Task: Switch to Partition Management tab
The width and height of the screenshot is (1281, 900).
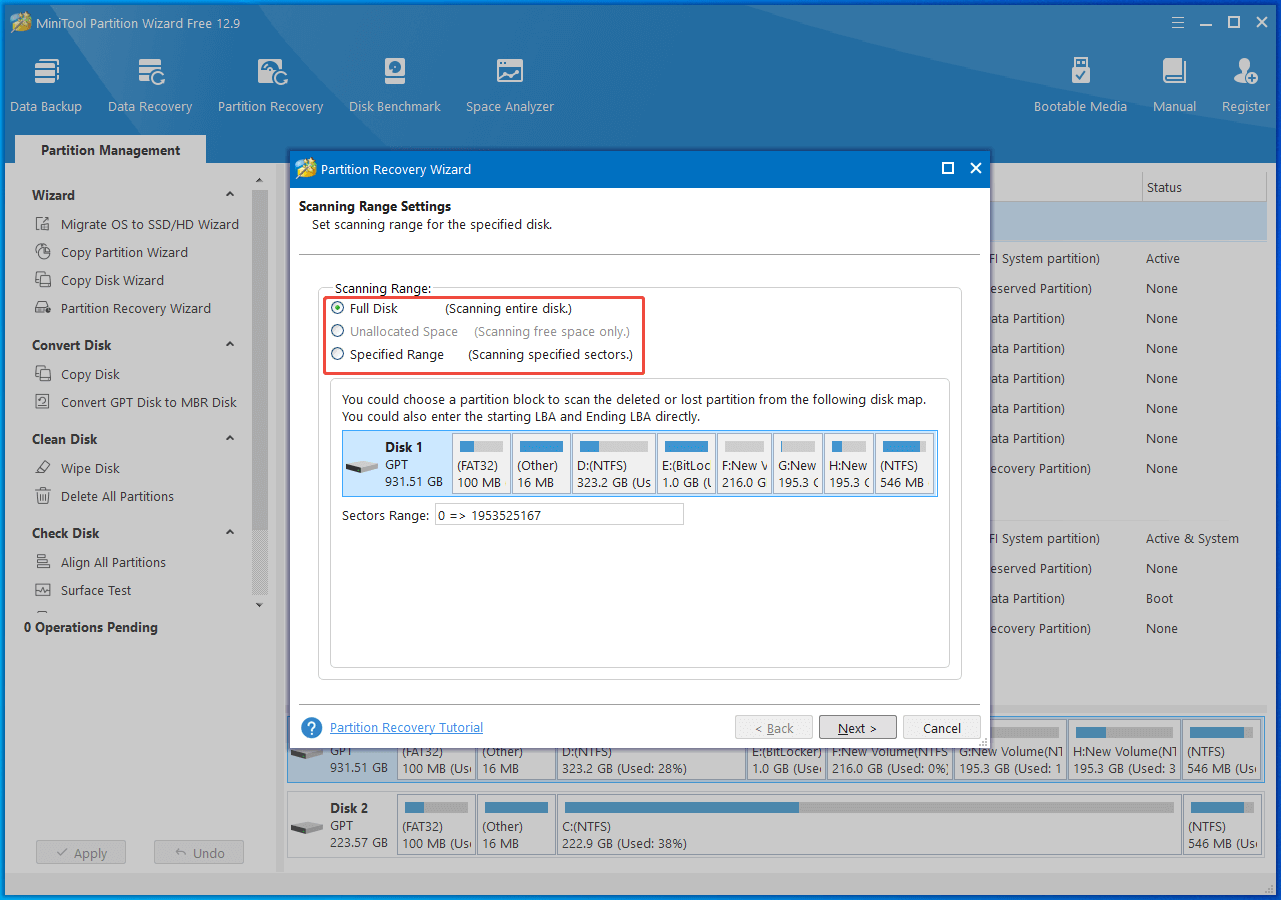Action: coord(110,150)
